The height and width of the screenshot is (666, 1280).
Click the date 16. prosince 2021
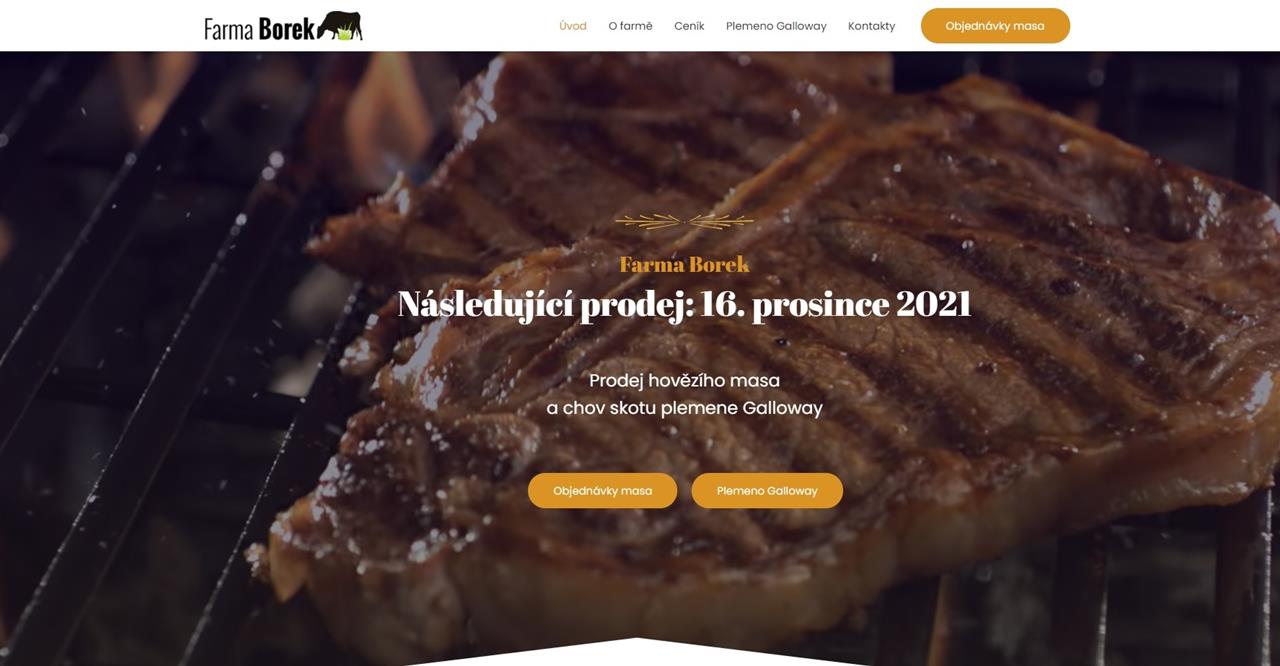click(x=836, y=304)
